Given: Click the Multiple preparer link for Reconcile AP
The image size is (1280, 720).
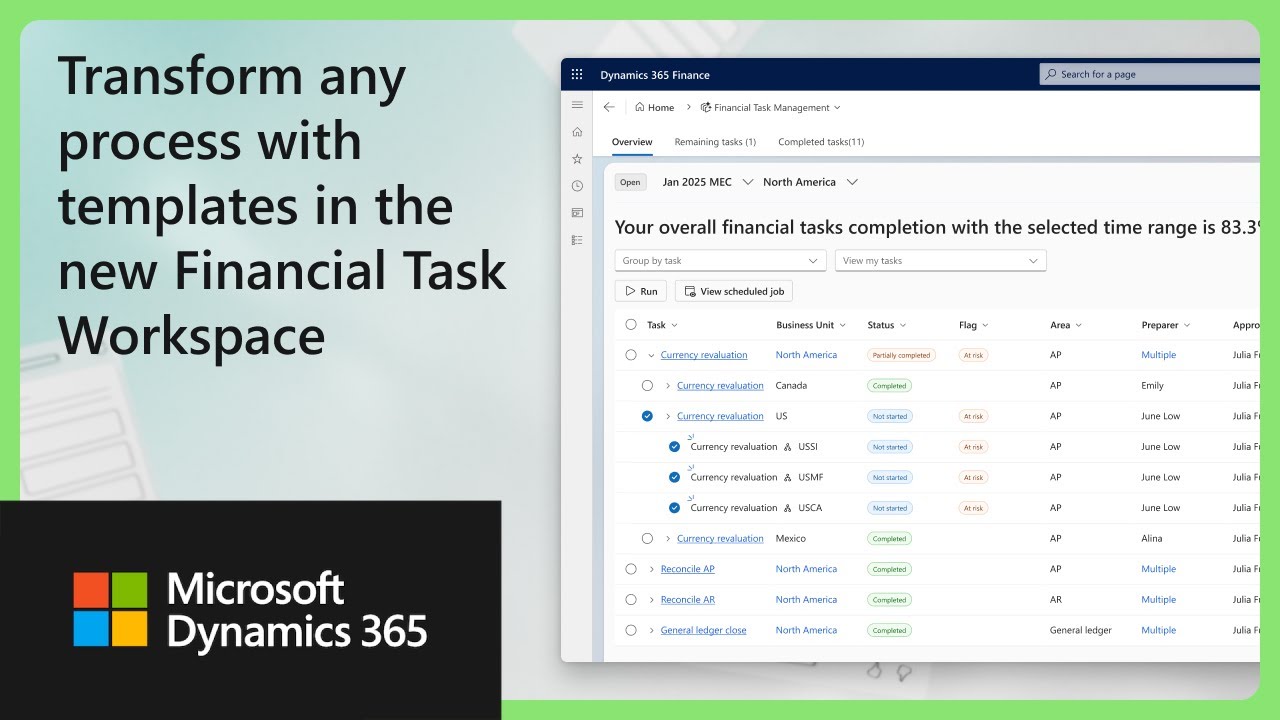Looking at the screenshot, I should tap(1158, 569).
